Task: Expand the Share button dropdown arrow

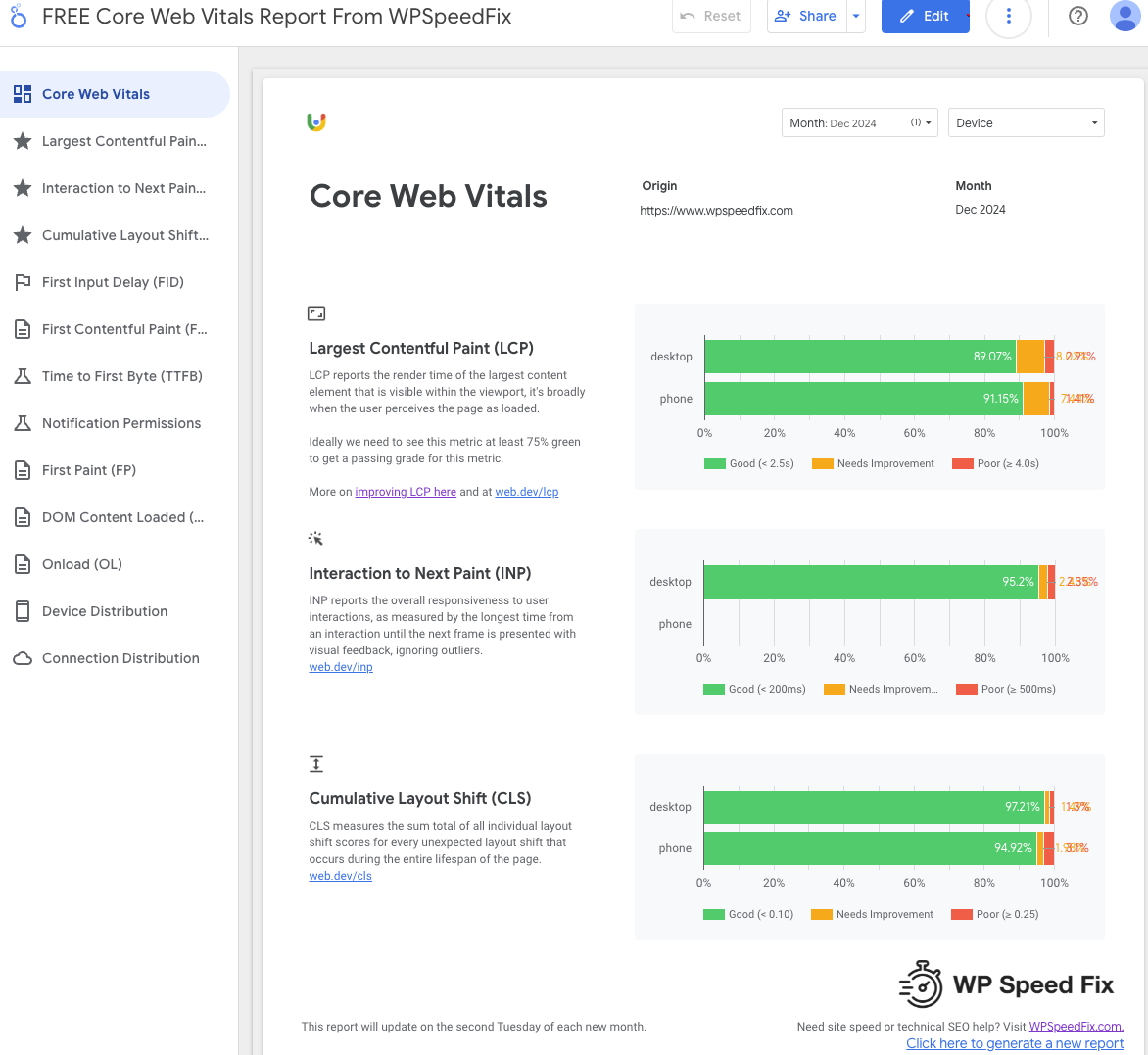Action: point(856,16)
